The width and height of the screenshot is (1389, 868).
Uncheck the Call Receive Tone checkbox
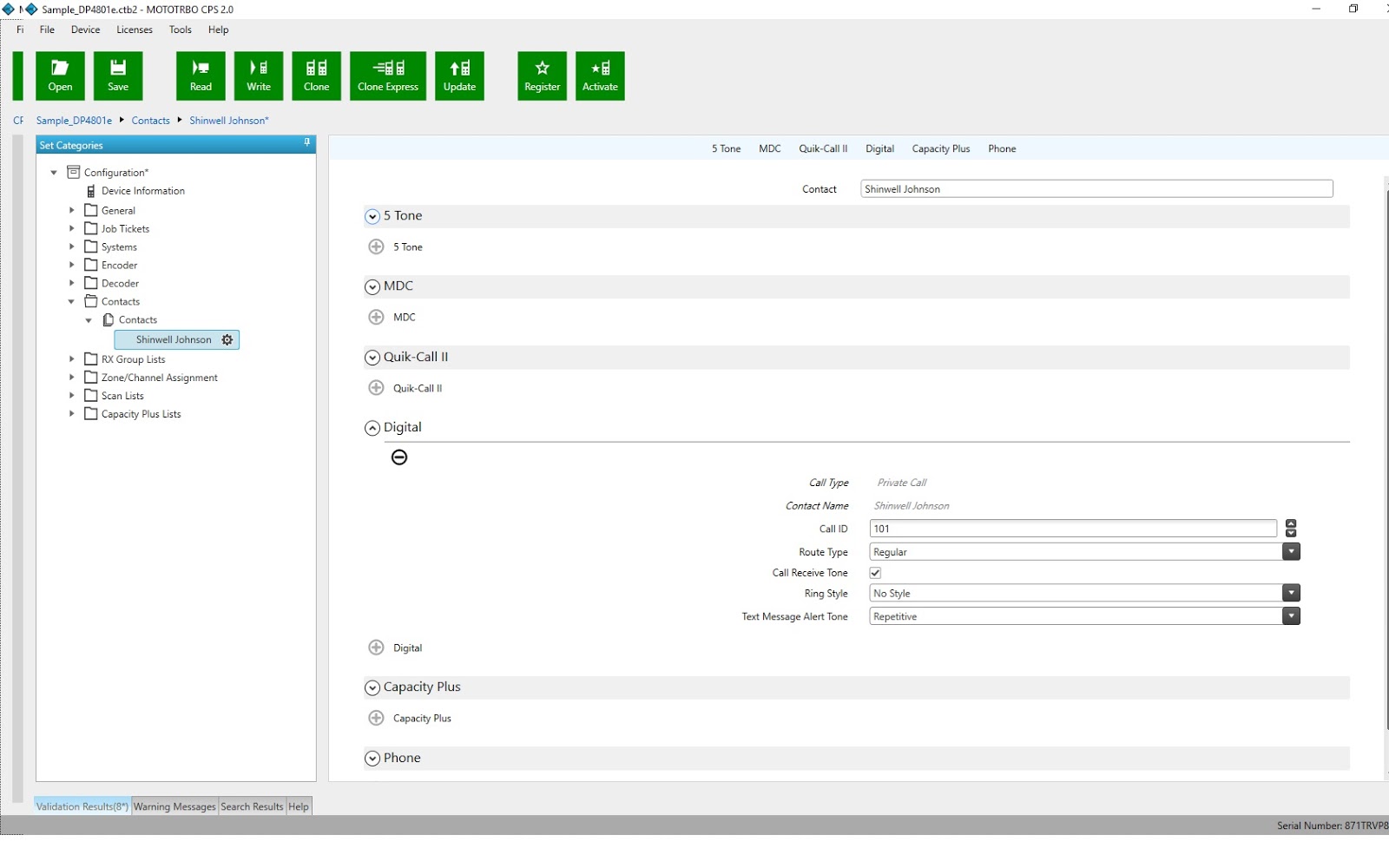[x=875, y=573]
